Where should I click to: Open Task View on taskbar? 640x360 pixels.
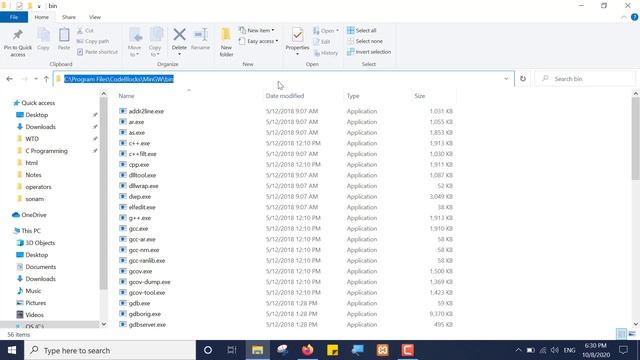point(232,350)
